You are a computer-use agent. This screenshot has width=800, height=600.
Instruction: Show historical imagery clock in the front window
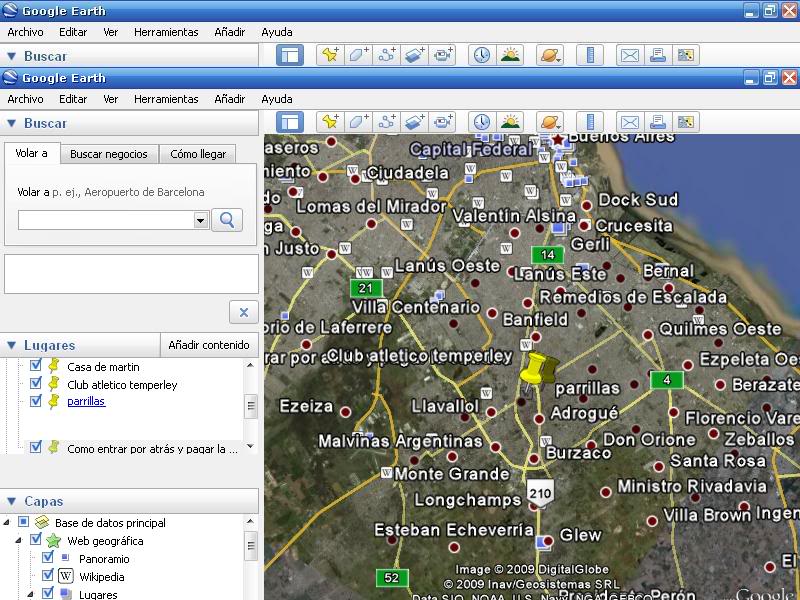click(x=482, y=122)
